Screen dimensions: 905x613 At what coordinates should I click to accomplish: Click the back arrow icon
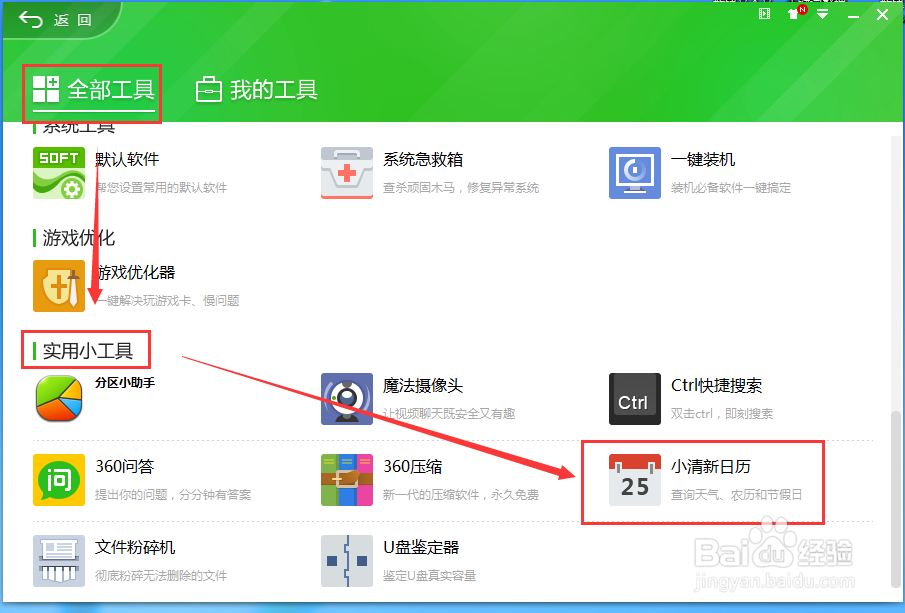(31, 20)
